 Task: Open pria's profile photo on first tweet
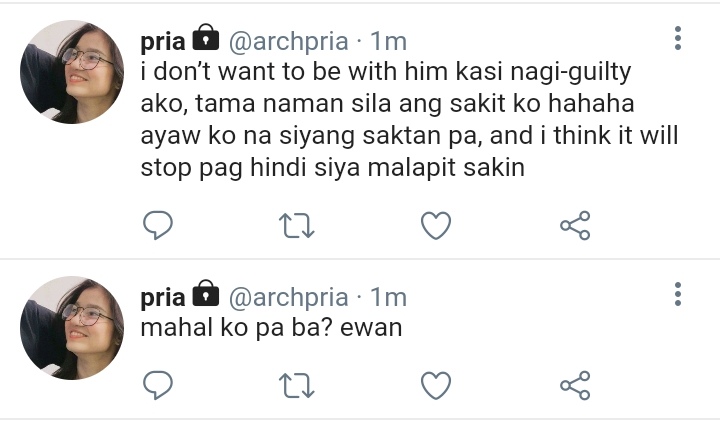click(72, 72)
